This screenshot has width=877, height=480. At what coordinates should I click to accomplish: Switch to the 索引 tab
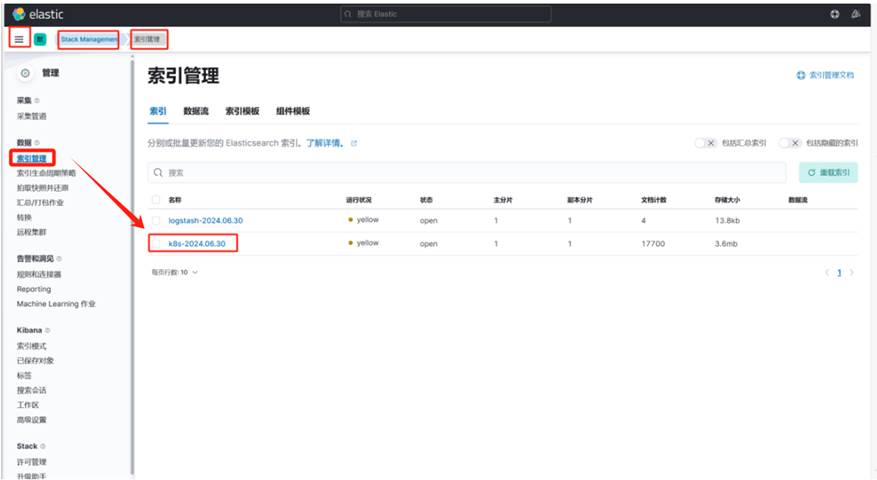(x=158, y=111)
